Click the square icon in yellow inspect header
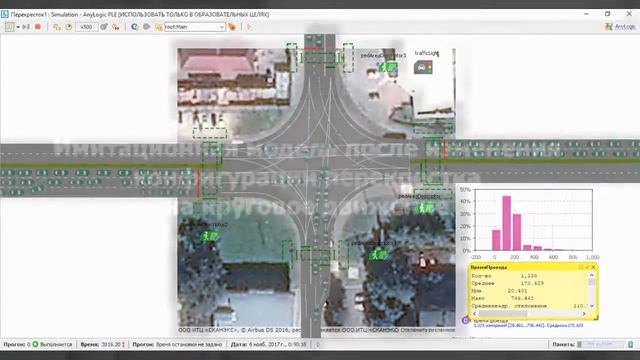This screenshot has width=640, height=360. [x=581, y=267]
